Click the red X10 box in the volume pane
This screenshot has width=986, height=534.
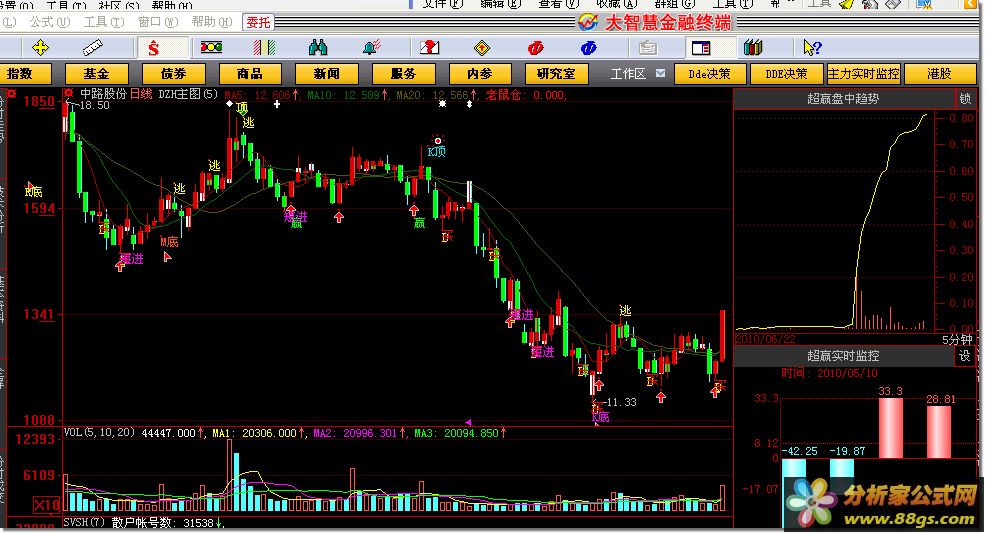tap(47, 504)
